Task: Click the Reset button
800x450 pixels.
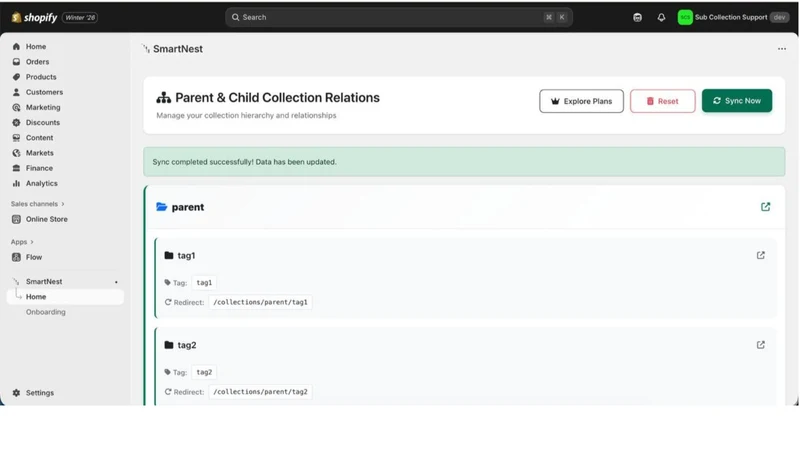Action: coord(662,101)
